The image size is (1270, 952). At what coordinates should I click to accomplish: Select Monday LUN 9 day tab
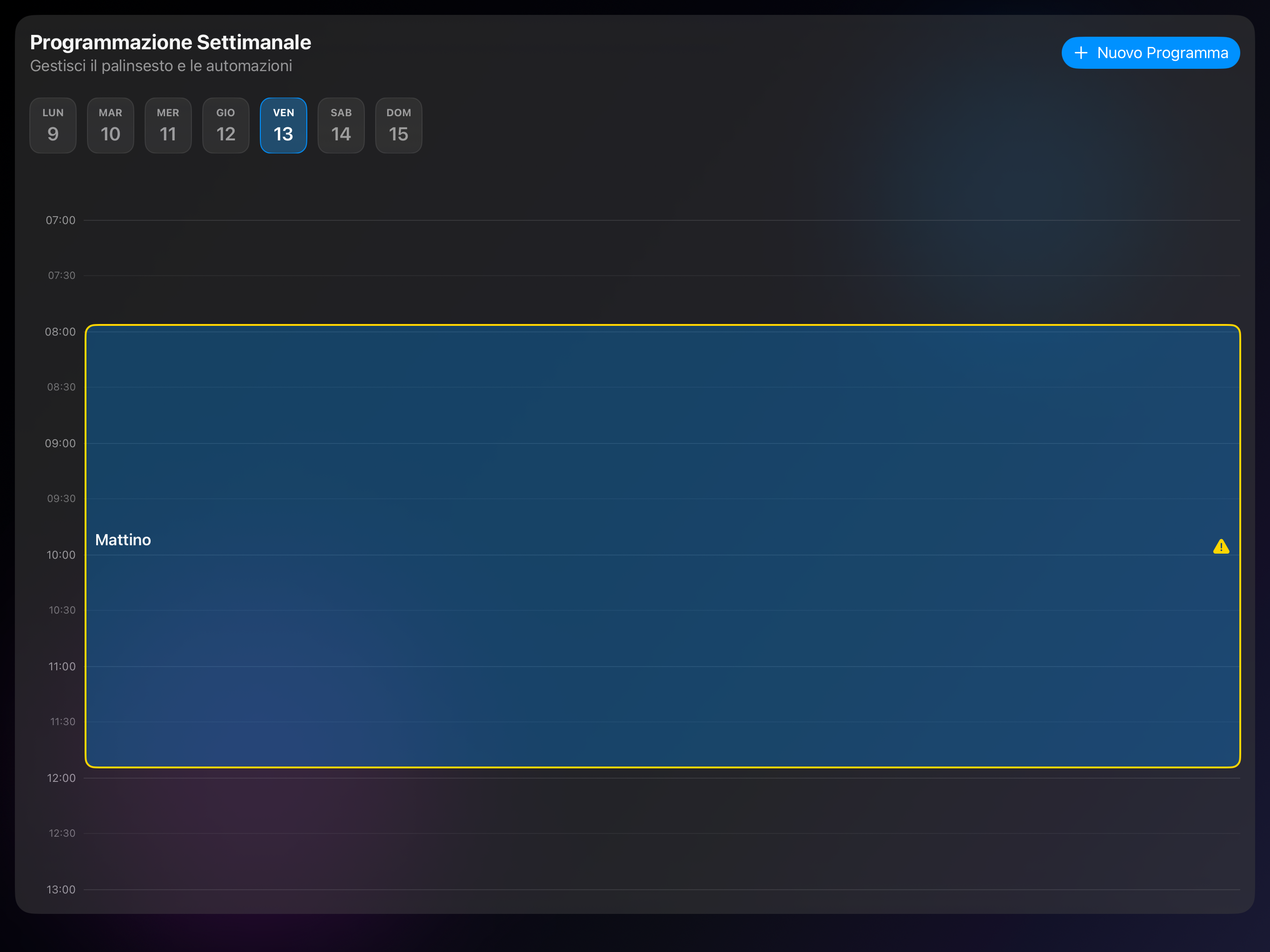pos(53,125)
